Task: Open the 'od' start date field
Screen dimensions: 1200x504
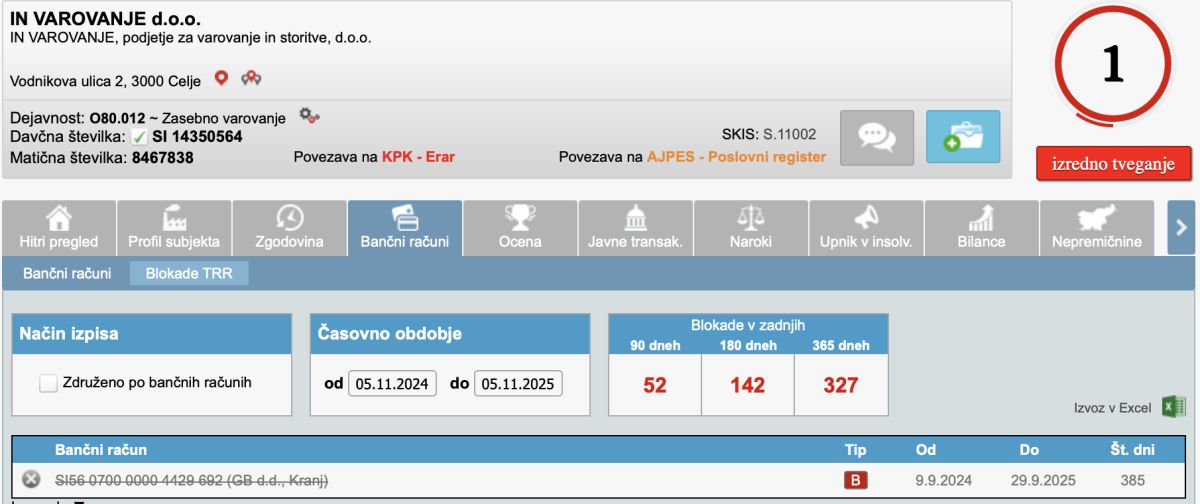Action: (x=392, y=384)
